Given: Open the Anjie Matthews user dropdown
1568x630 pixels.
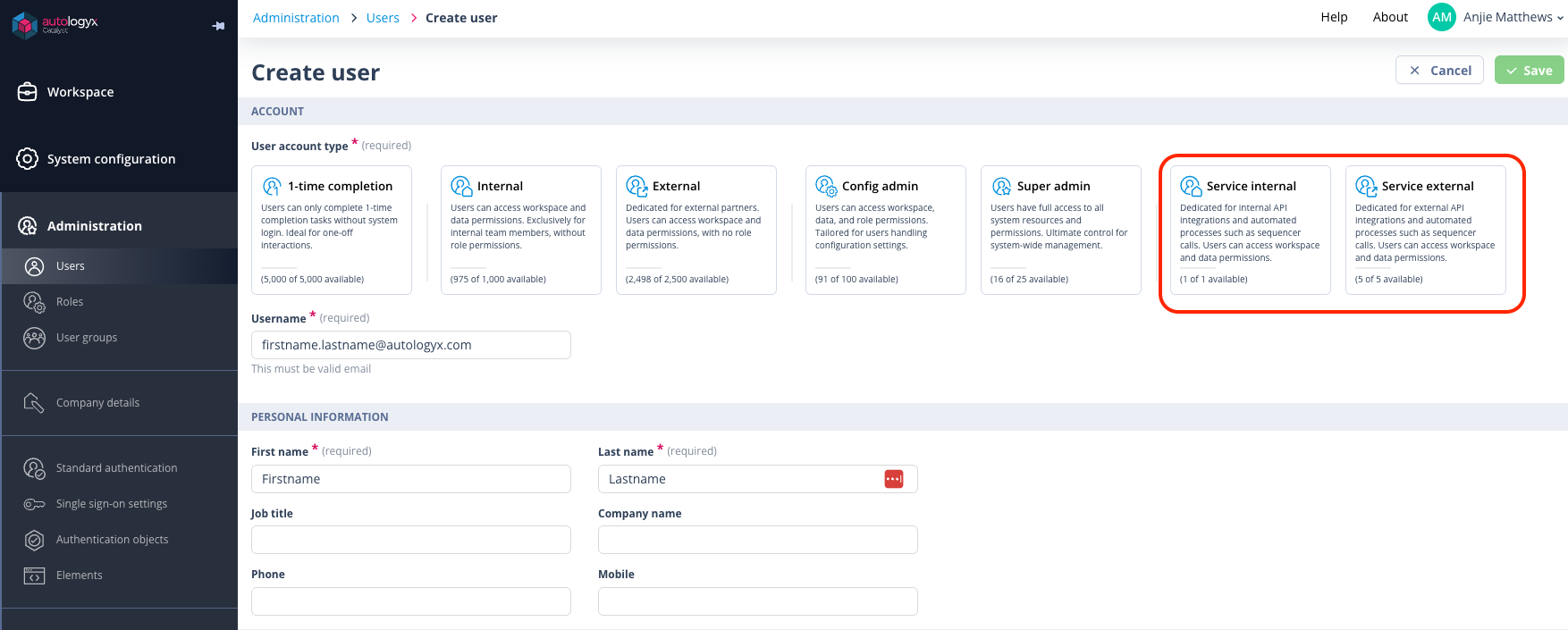Looking at the screenshot, I should pyautogui.click(x=1513, y=17).
